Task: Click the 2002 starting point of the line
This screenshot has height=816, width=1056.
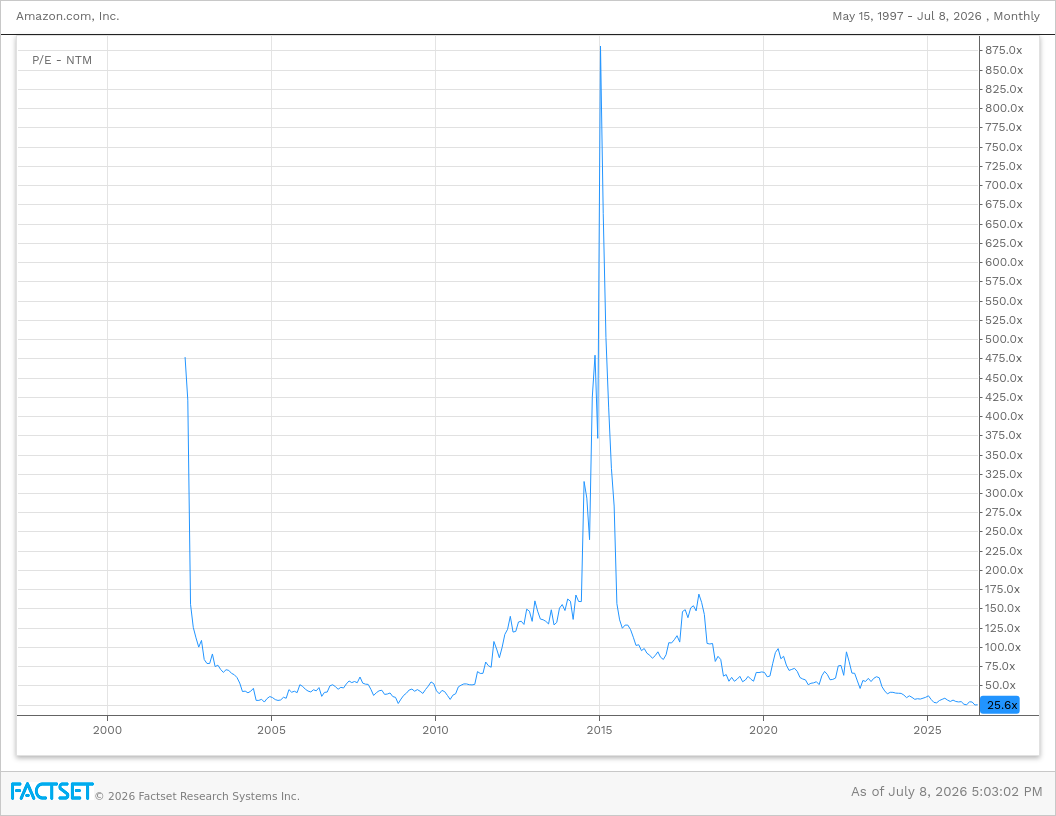Action: click(185, 358)
